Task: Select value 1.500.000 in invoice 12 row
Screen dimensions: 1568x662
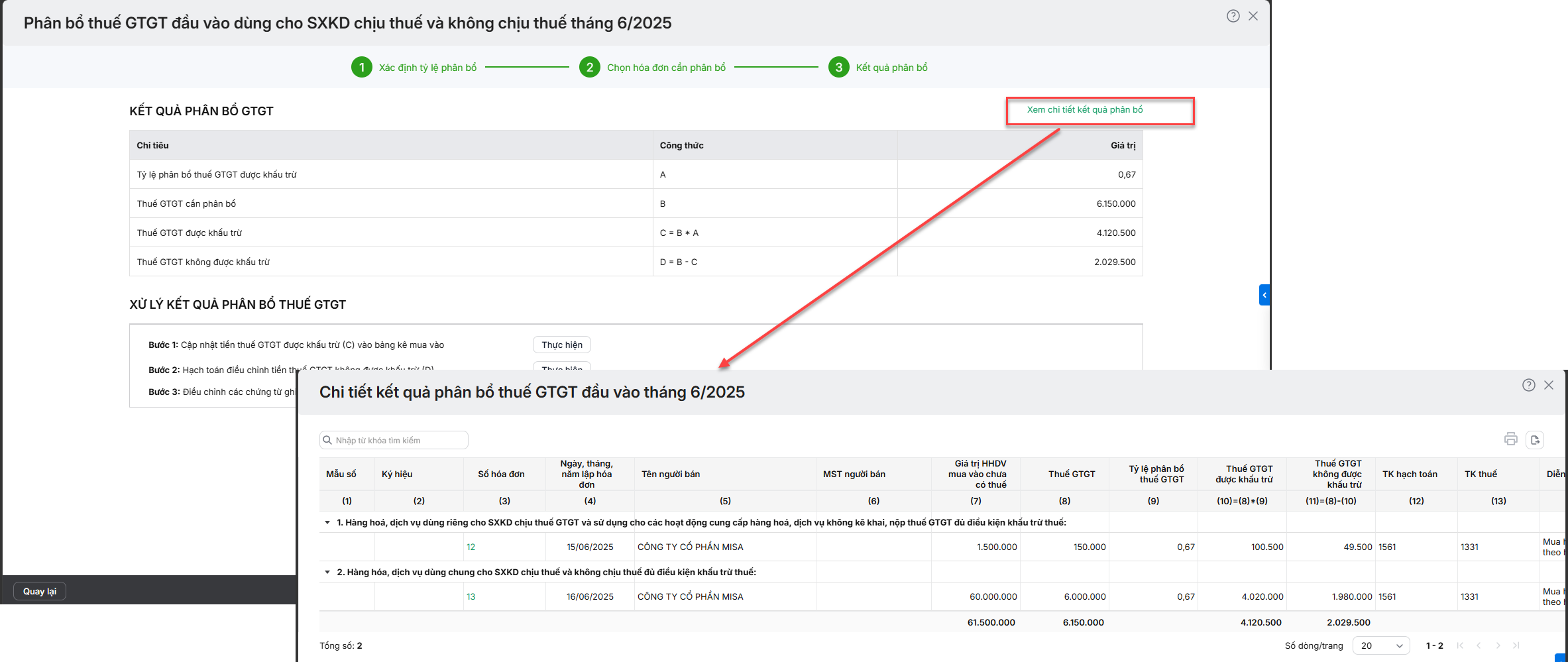Action: pyautogui.click(x=997, y=547)
